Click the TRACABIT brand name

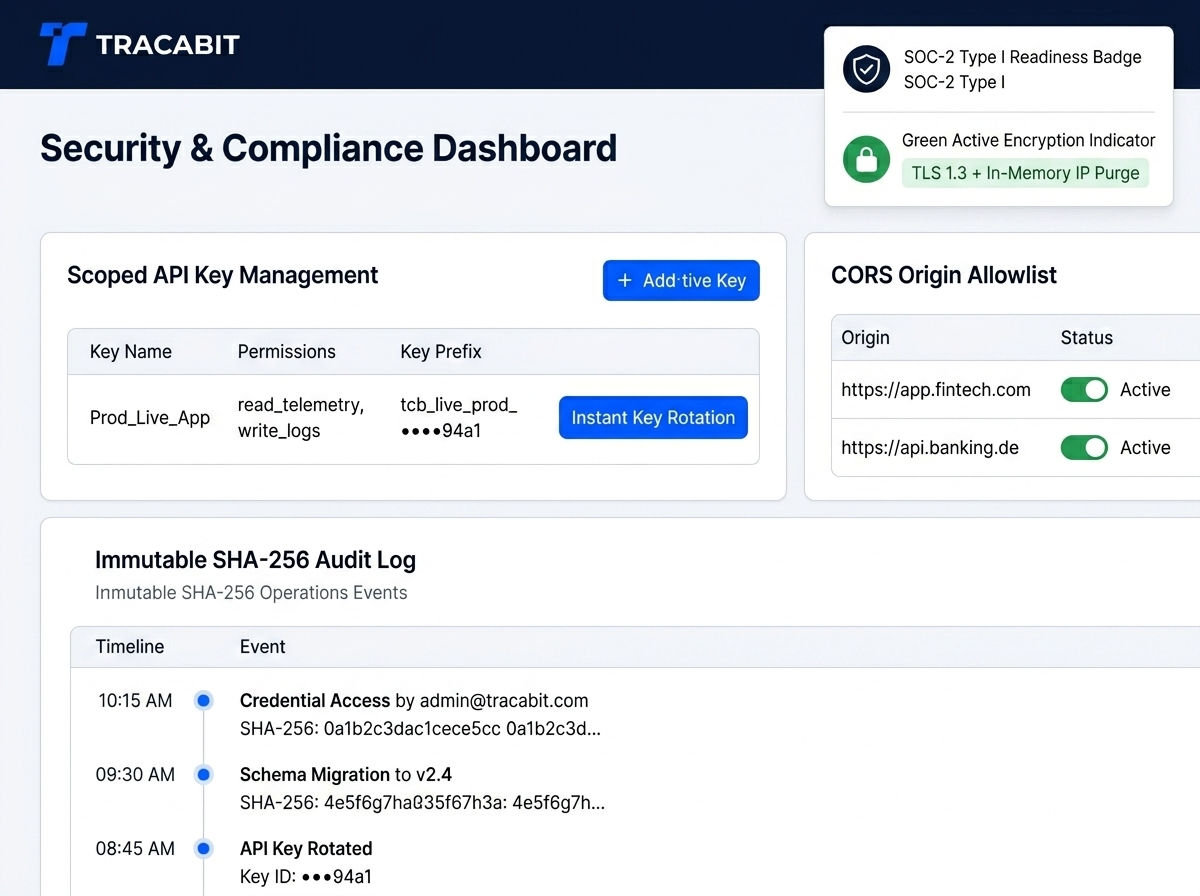(168, 45)
